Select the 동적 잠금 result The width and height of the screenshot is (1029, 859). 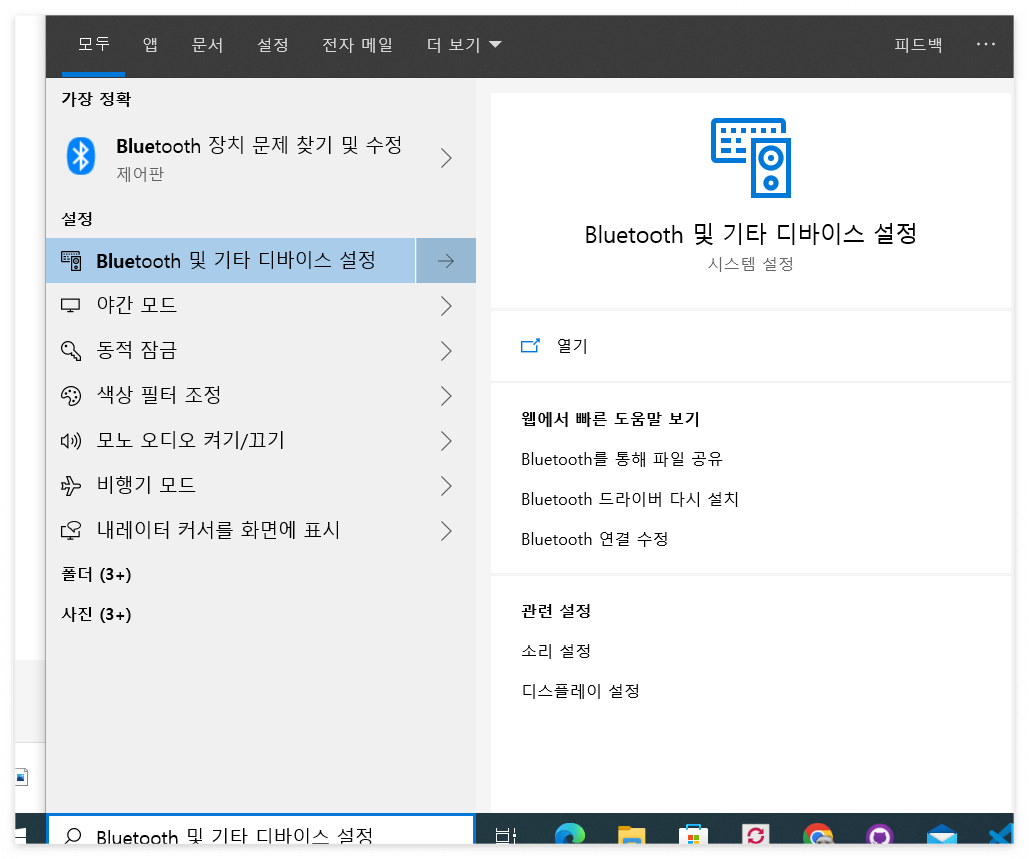point(230,350)
